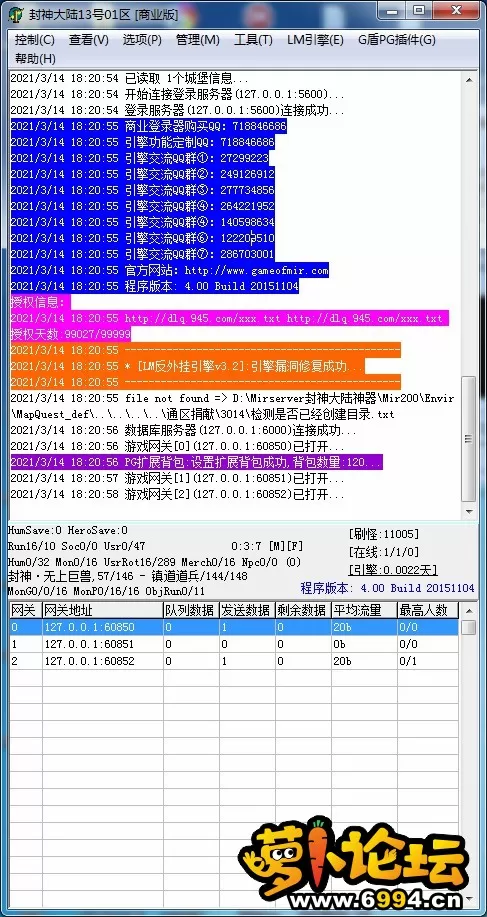Click log line 登录服务器(127.0.0.1:5600)连接成功

(178, 110)
